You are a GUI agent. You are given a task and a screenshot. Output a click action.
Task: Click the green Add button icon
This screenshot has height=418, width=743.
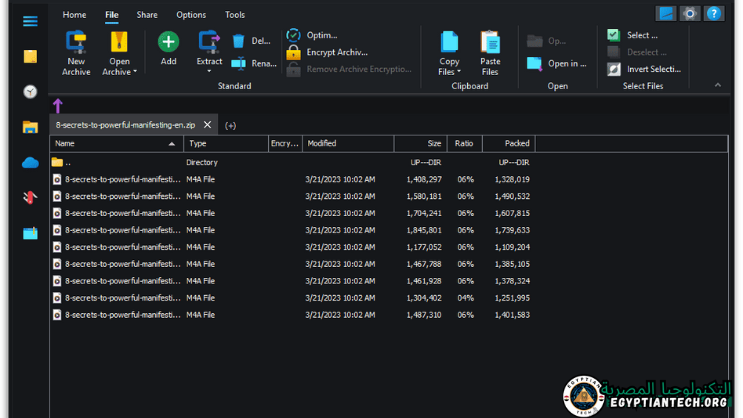168,42
